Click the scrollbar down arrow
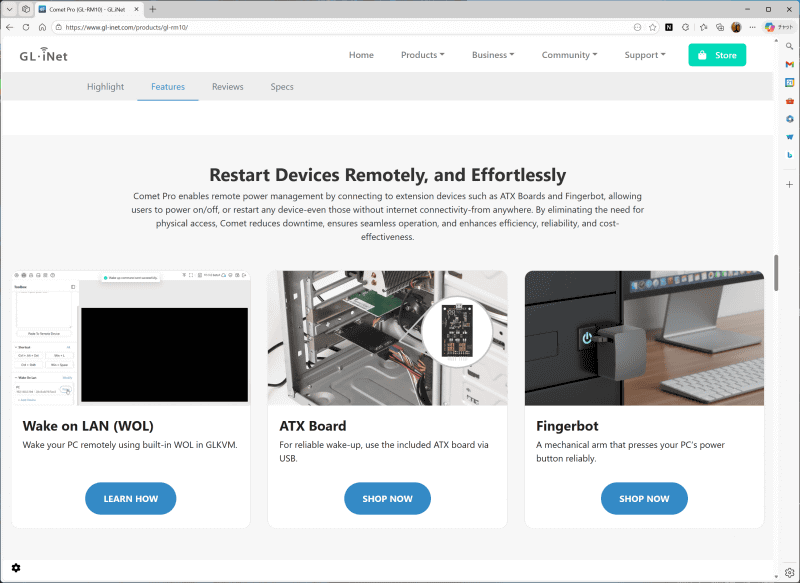 776,577
